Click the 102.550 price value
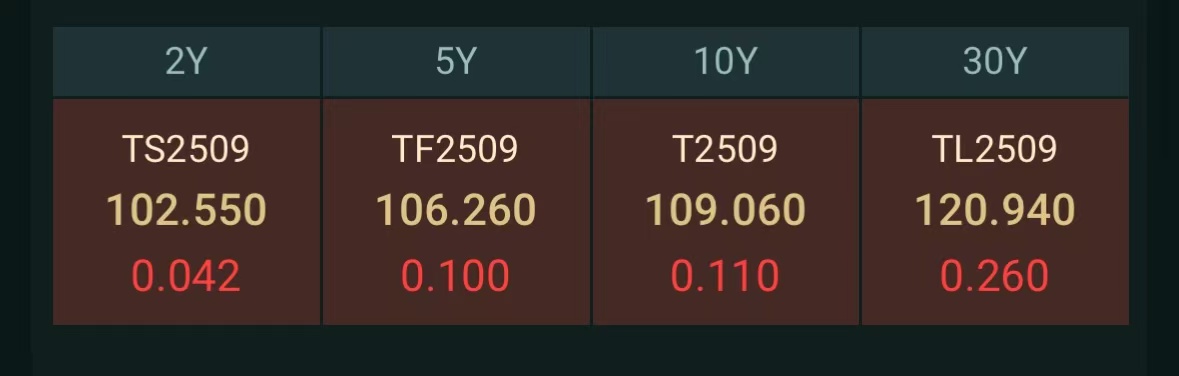The image size is (1179, 376). [186, 211]
